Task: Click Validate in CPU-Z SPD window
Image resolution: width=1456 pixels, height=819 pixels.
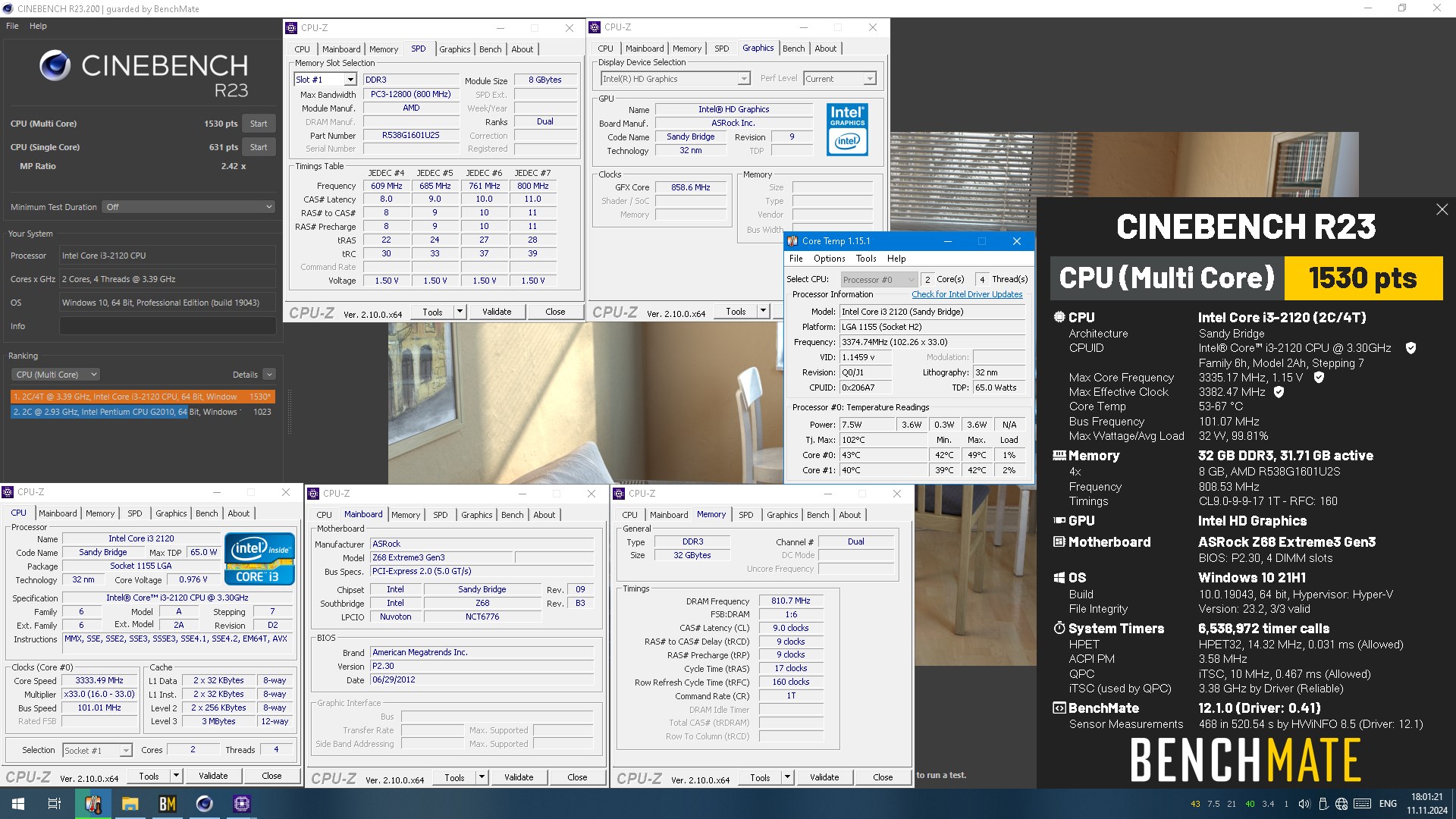Action: 497,312
